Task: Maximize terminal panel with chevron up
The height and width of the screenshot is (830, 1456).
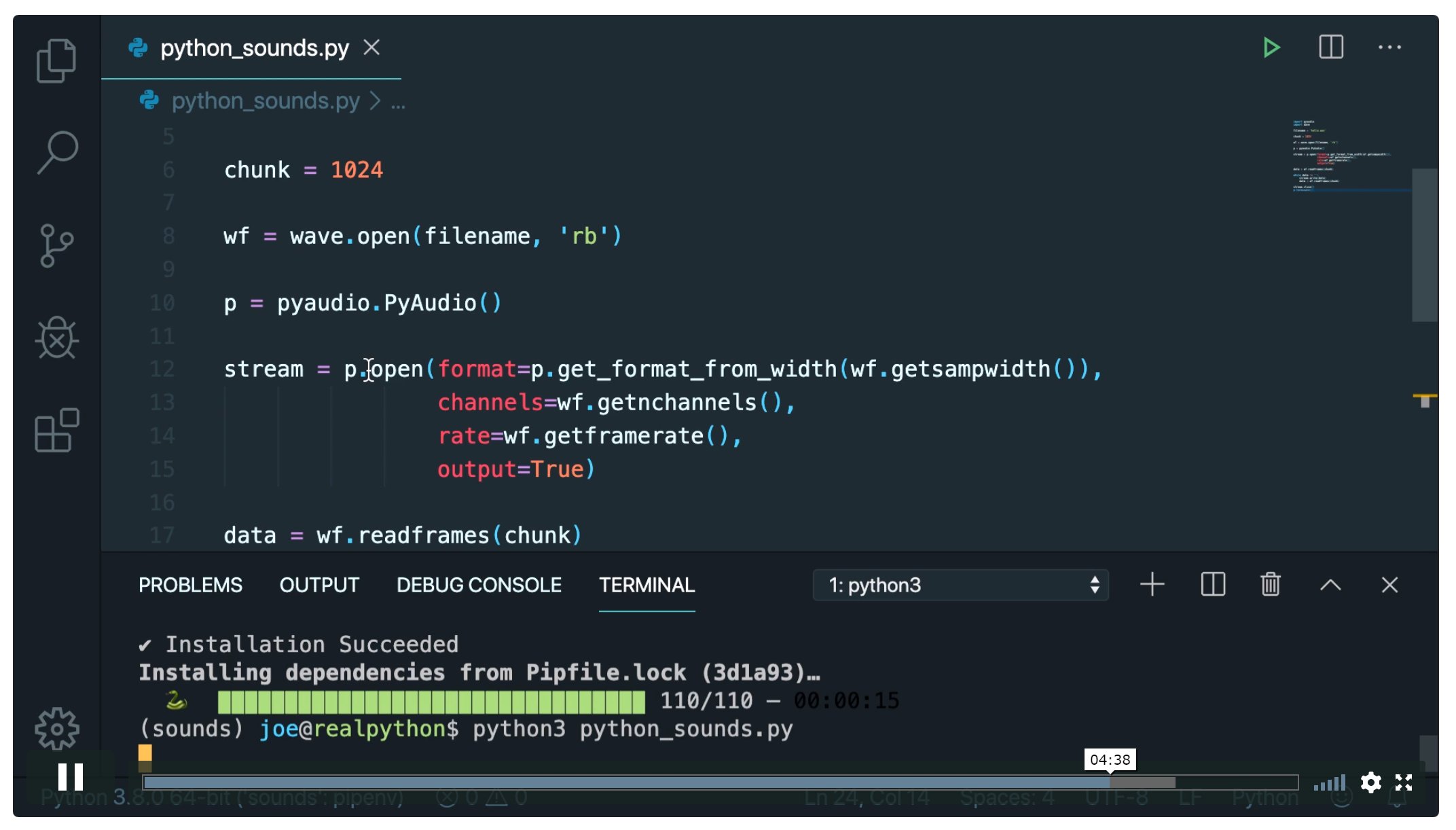Action: (1330, 585)
